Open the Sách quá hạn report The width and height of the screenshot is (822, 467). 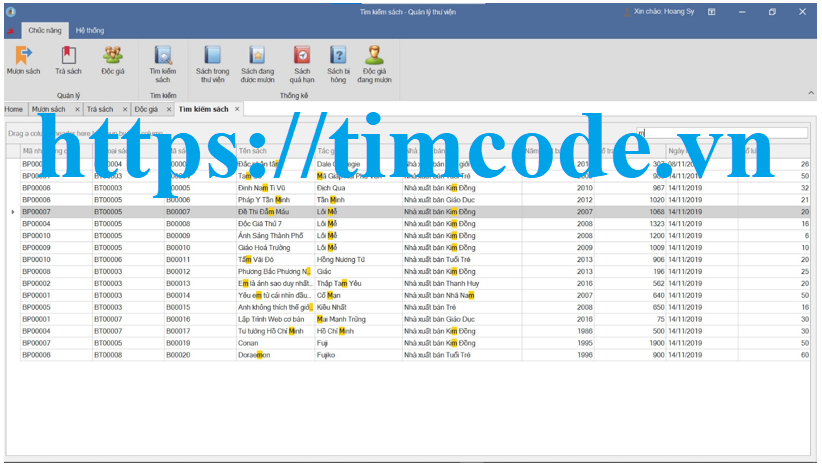tap(302, 65)
